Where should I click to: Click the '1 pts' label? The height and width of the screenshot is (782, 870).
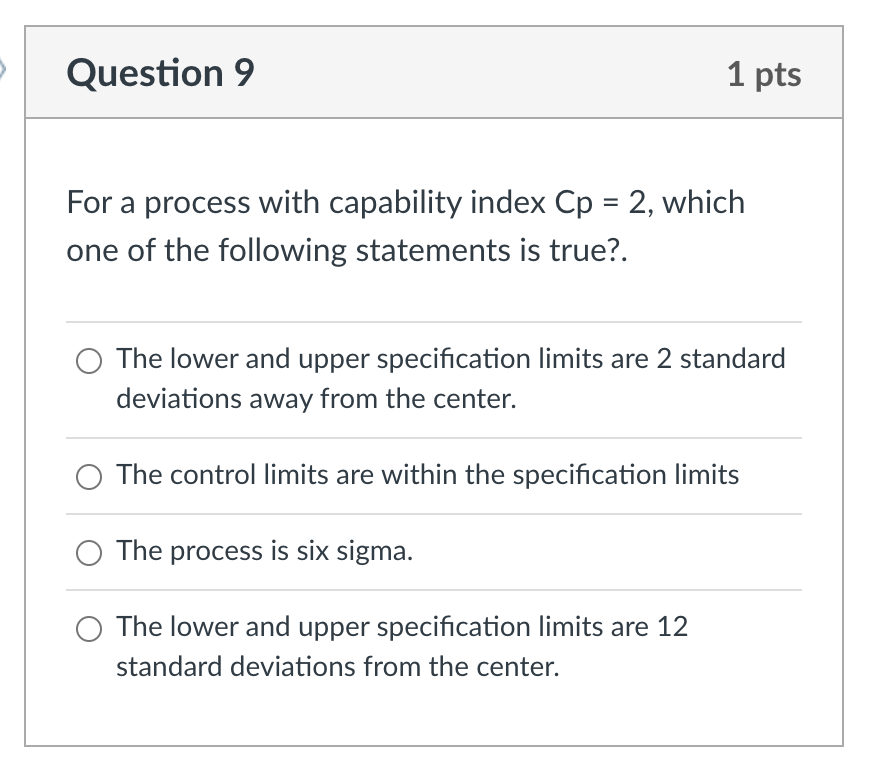click(x=766, y=73)
